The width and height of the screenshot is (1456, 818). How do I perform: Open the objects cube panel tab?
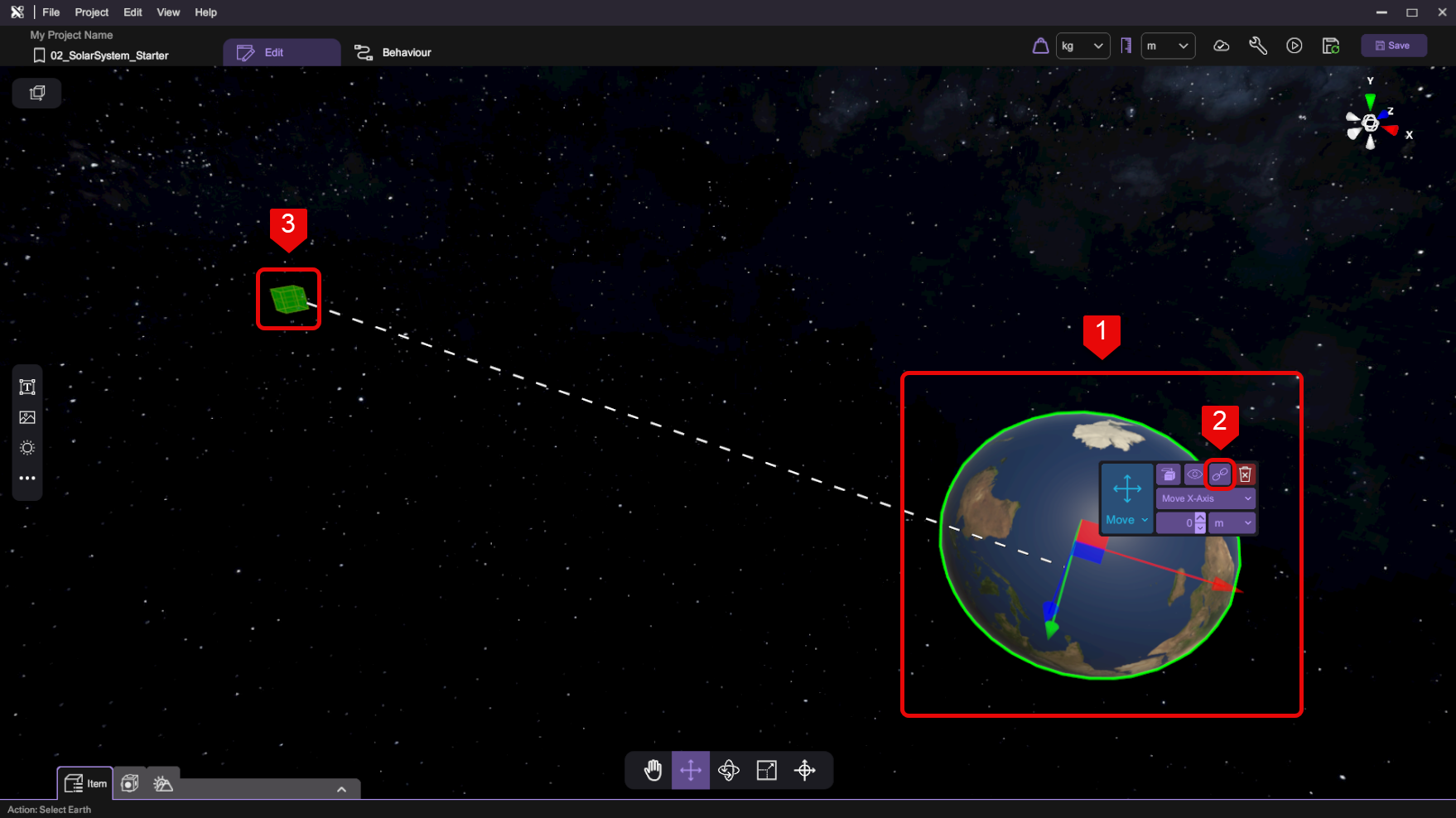[129, 783]
